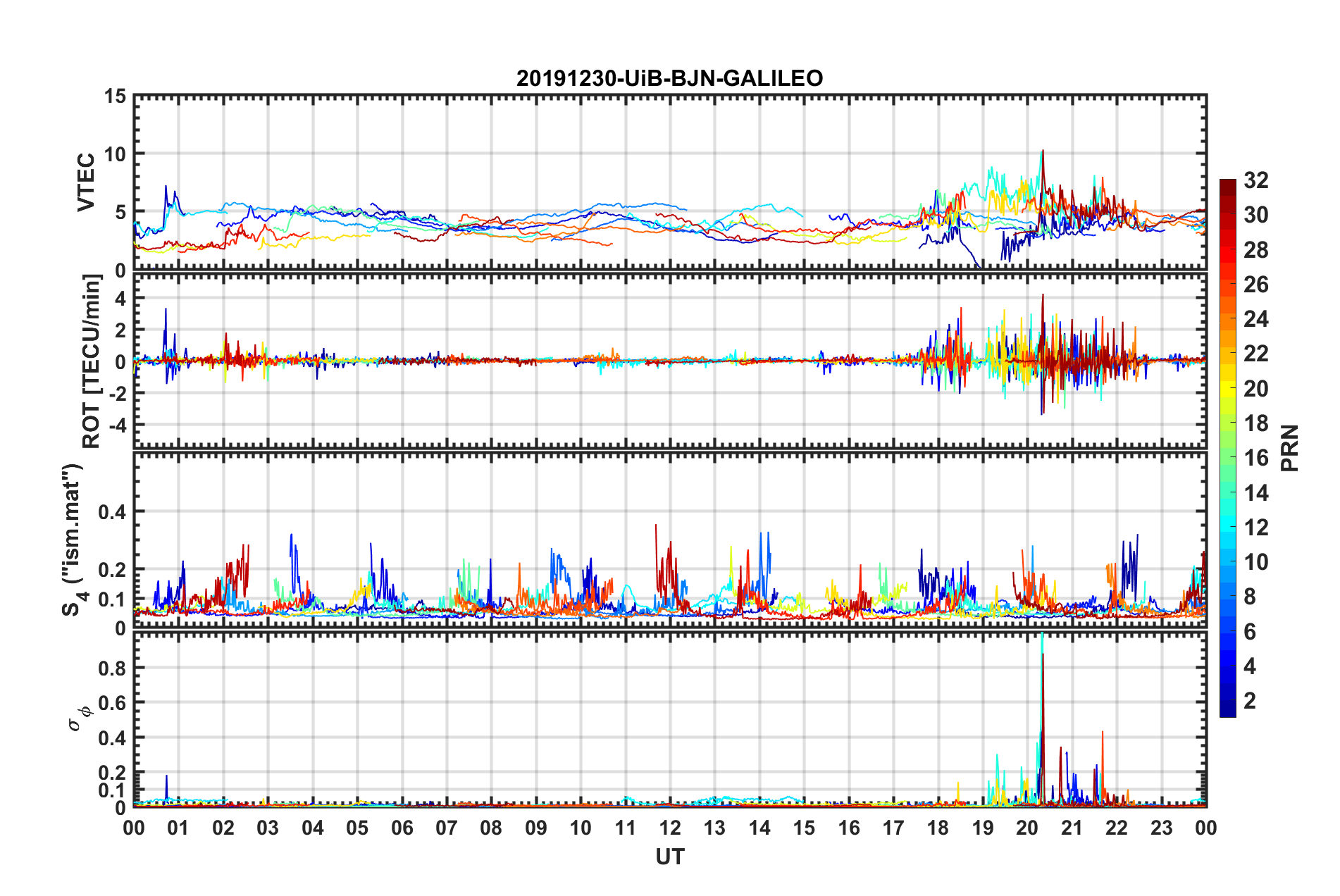The width and height of the screenshot is (1340, 896).
Task: Click the "PRN" colorbar label
Action: [x=1290, y=448]
